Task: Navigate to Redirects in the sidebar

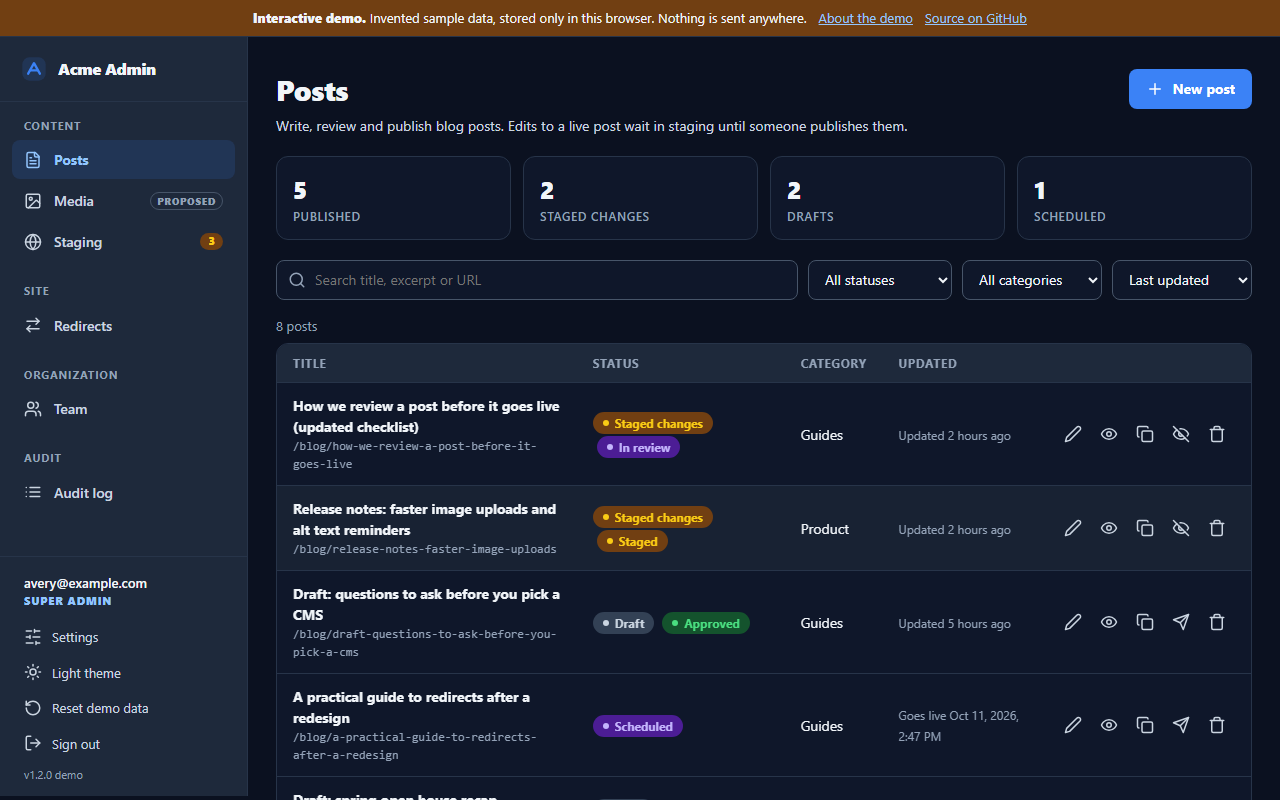Action: pyautogui.click(x=124, y=326)
